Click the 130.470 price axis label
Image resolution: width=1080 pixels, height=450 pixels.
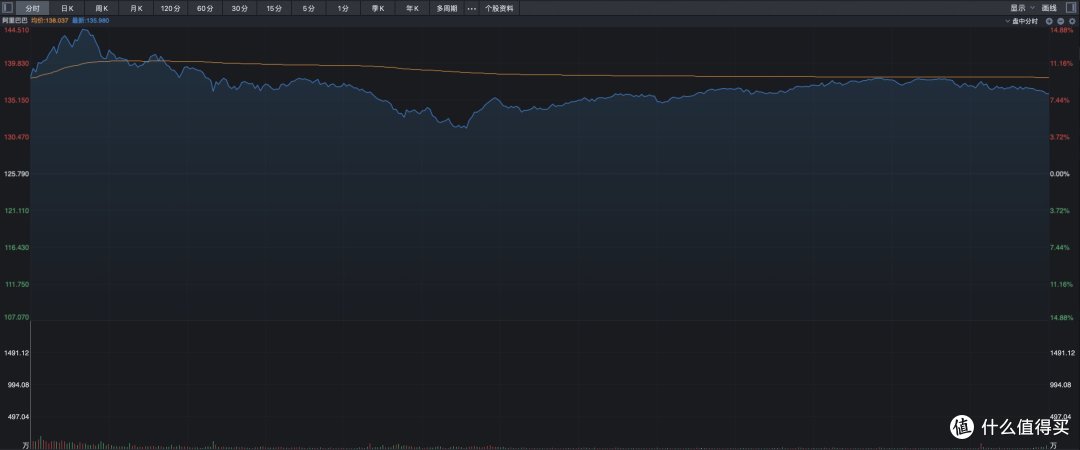(17, 137)
